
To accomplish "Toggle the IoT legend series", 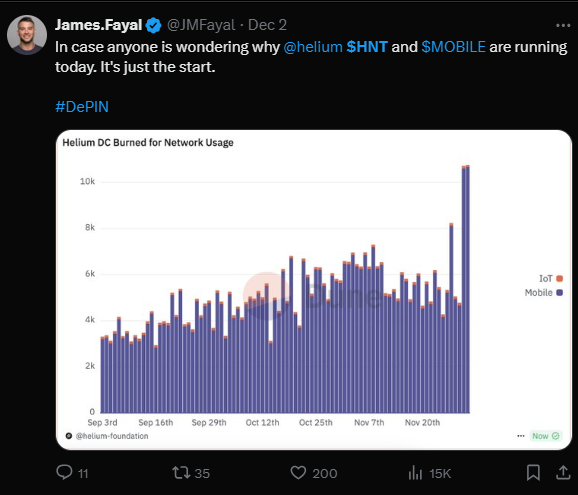I will [x=551, y=279].
